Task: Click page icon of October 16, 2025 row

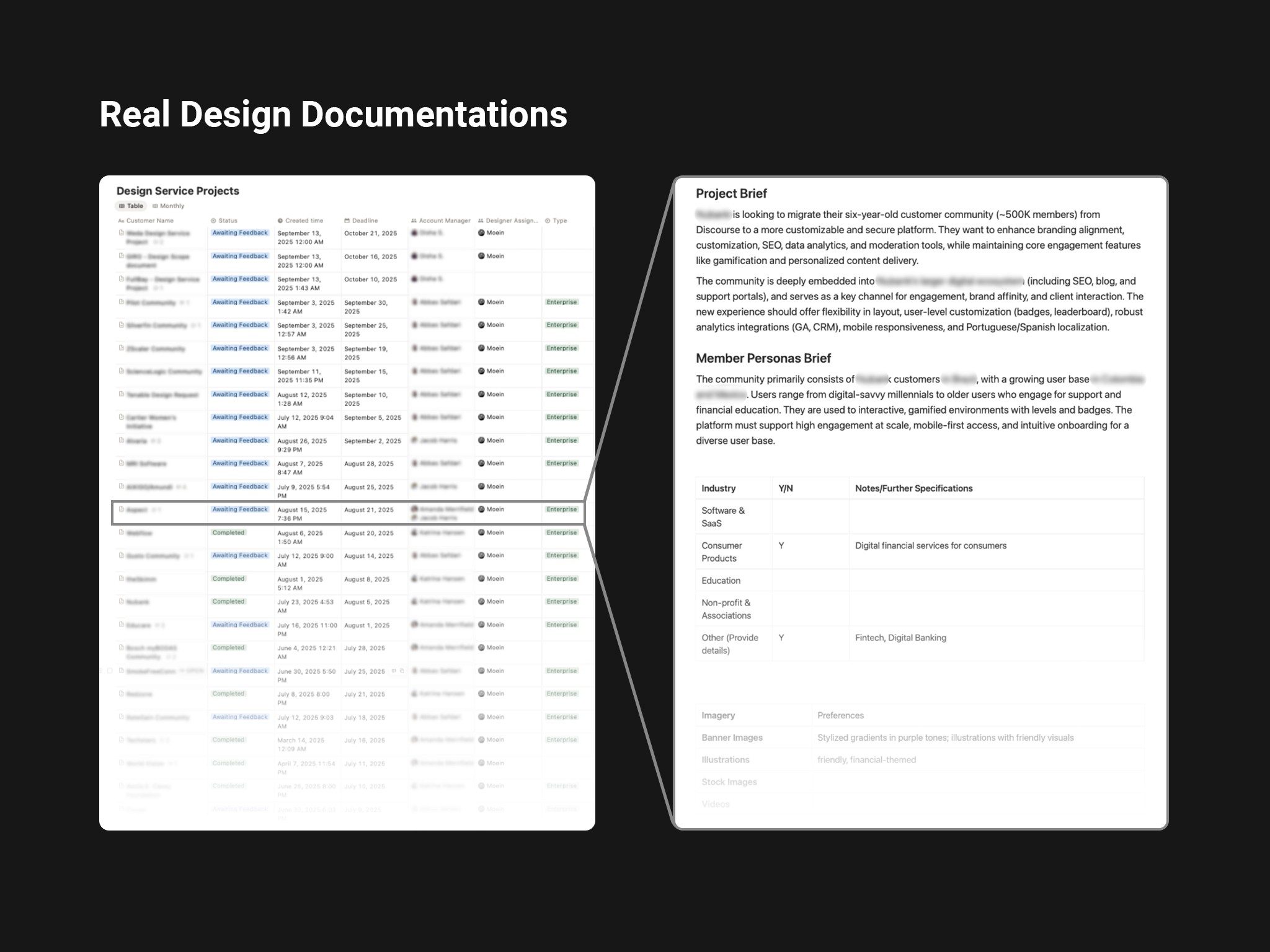Action: (x=121, y=256)
